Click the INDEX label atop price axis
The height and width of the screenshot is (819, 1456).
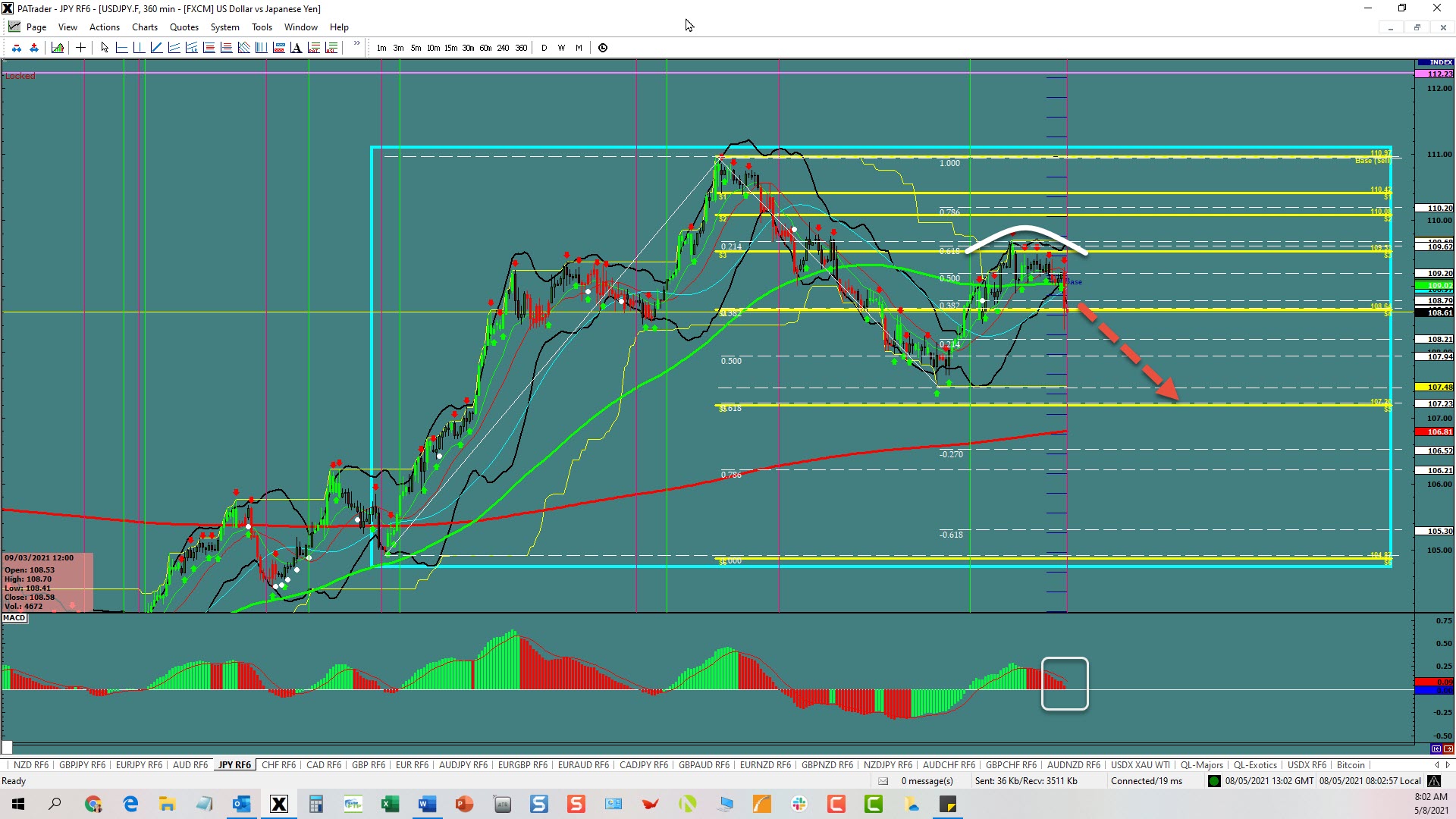[x=1435, y=62]
